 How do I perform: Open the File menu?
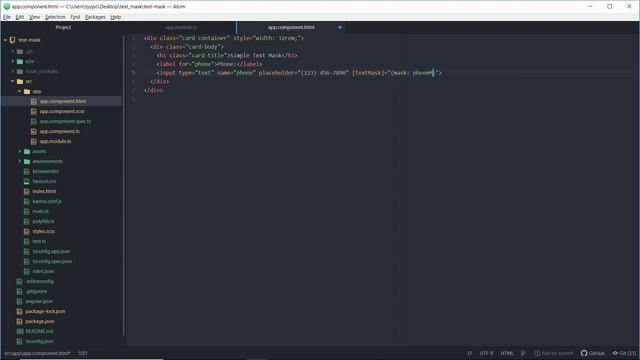(x=7, y=17)
